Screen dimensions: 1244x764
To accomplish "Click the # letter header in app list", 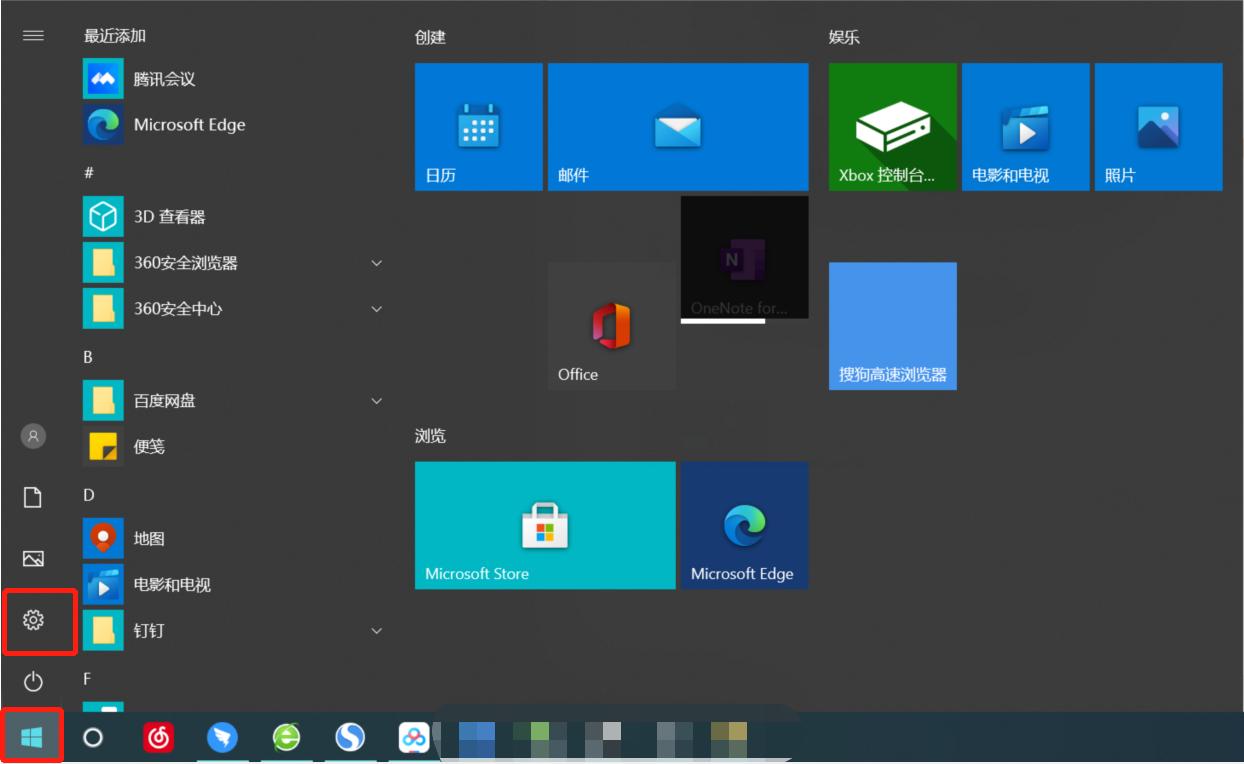I will pos(89,173).
